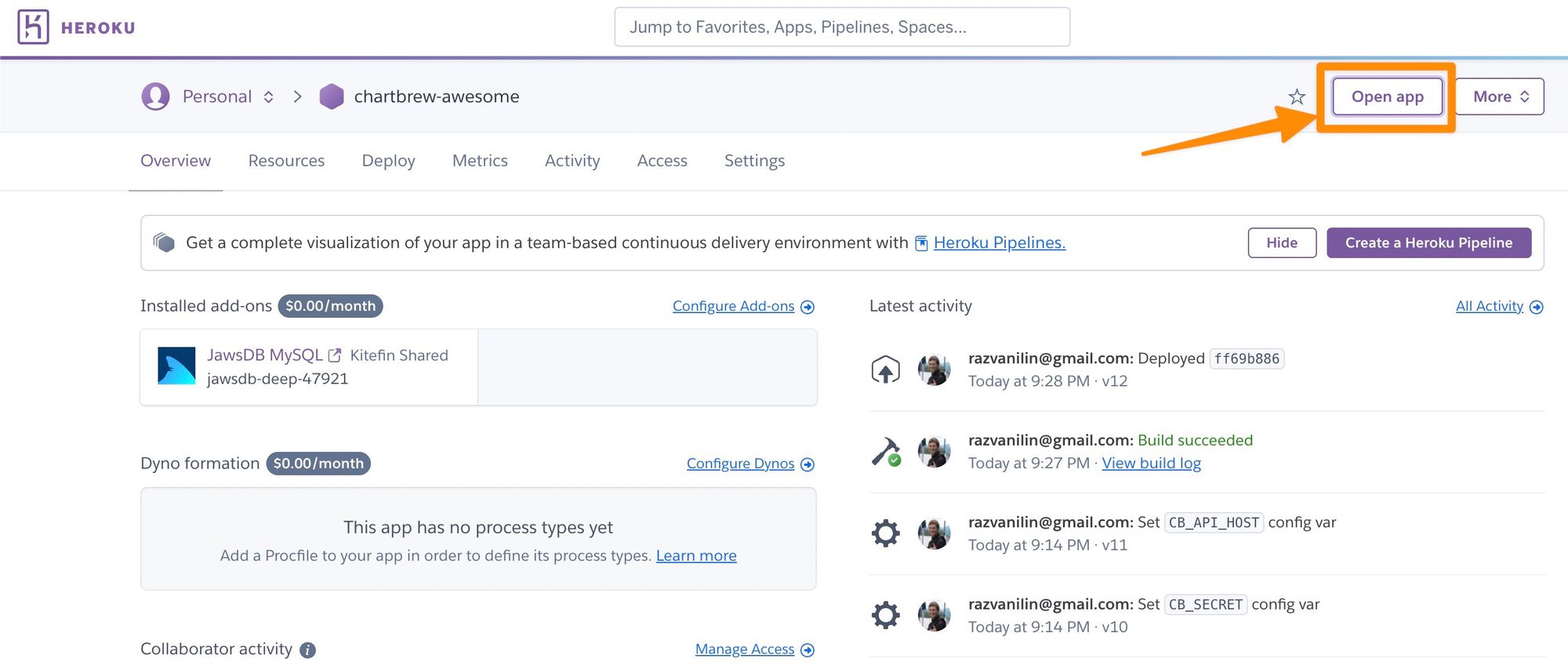Click the gear icon beside CB_API_HOST
1568x666 pixels.
point(886,533)
